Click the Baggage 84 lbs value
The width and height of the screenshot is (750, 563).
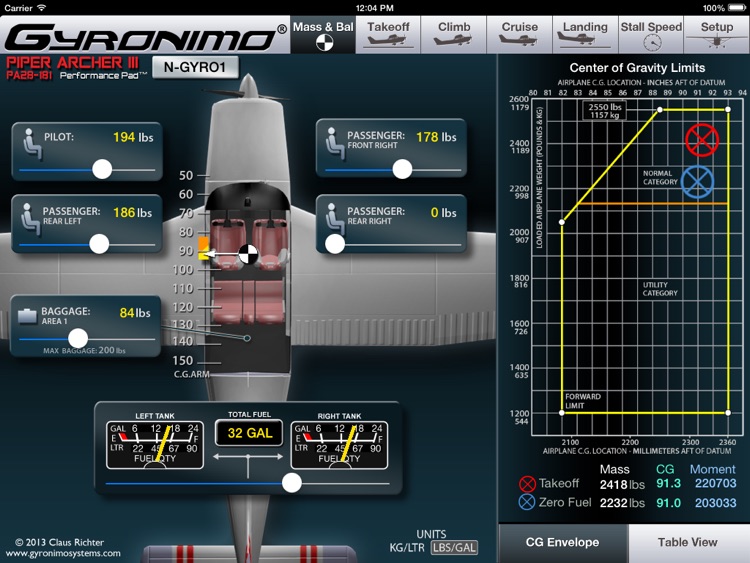coord(135,313)
